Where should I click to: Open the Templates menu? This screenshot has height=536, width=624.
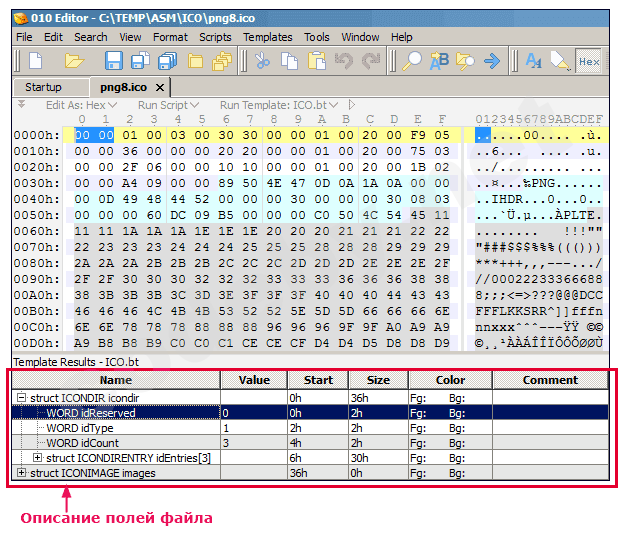tap(268, 37)
